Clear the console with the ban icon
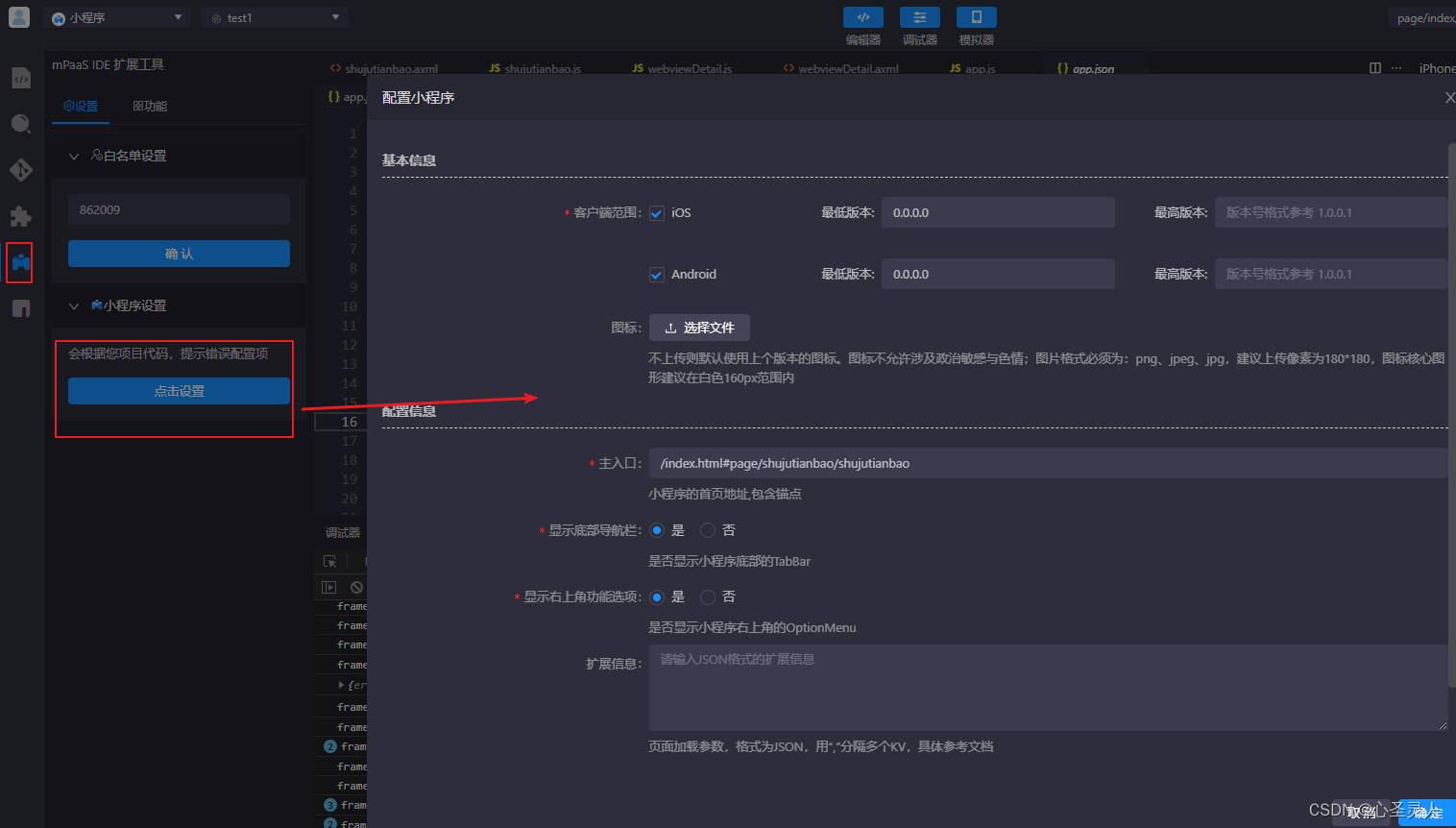The width and height of the screenshot is (1456, 828). (x=356, y=587)
